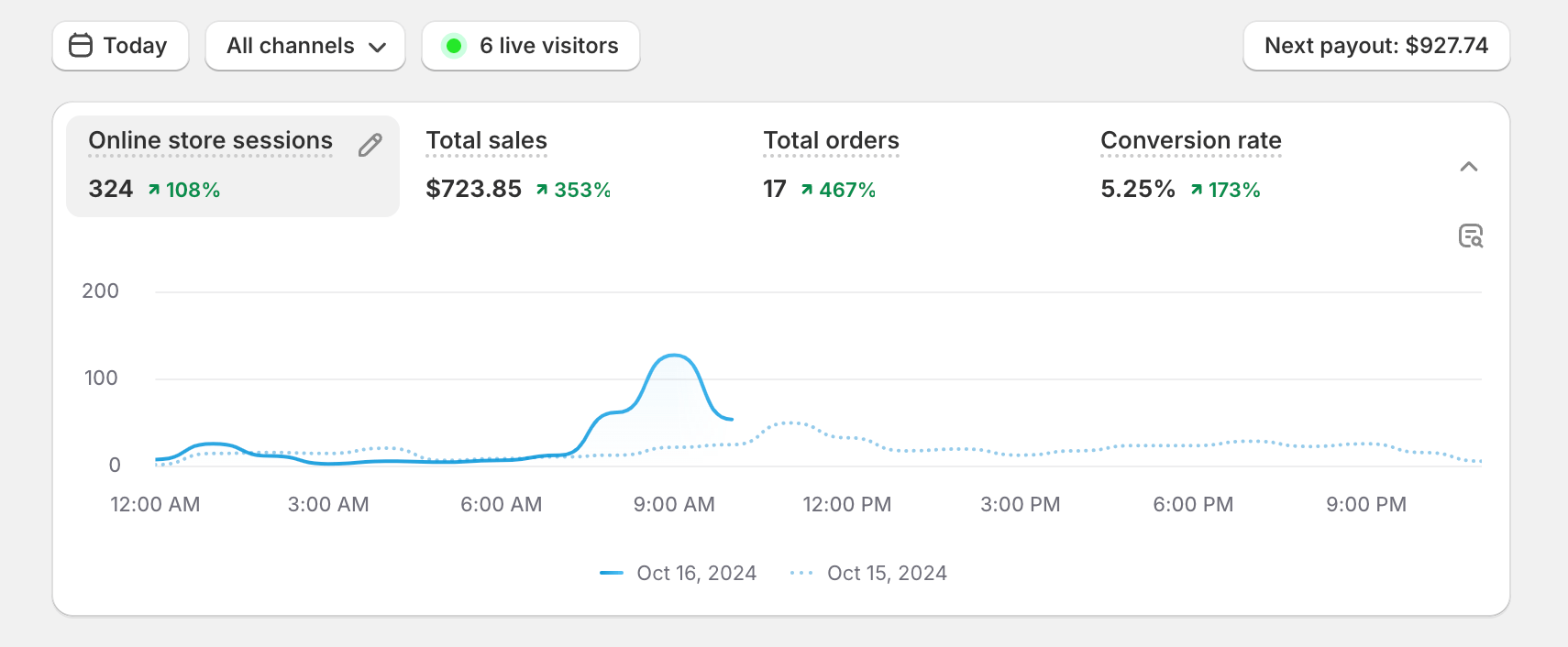Click the Next payout button
Viewport: 1568px width, 647px height.
click(x=1375, y=46)
